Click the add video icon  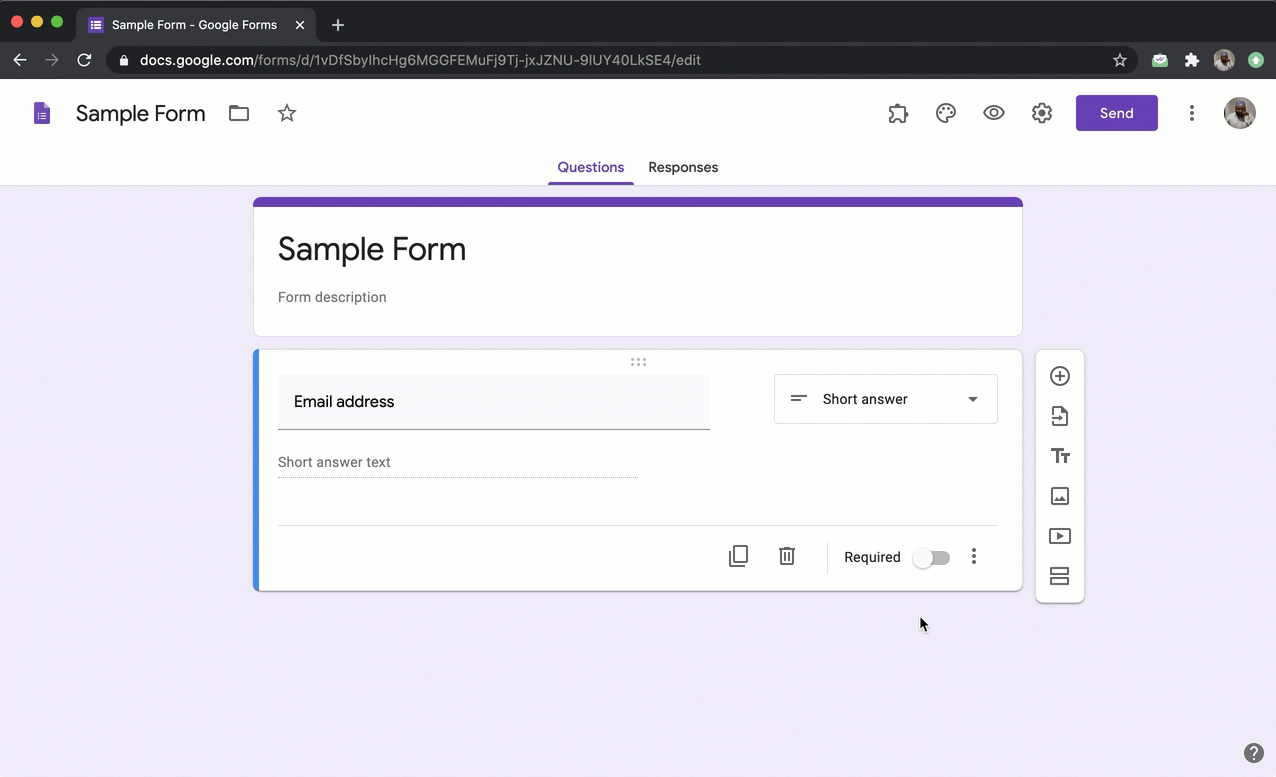(1060, 536)
